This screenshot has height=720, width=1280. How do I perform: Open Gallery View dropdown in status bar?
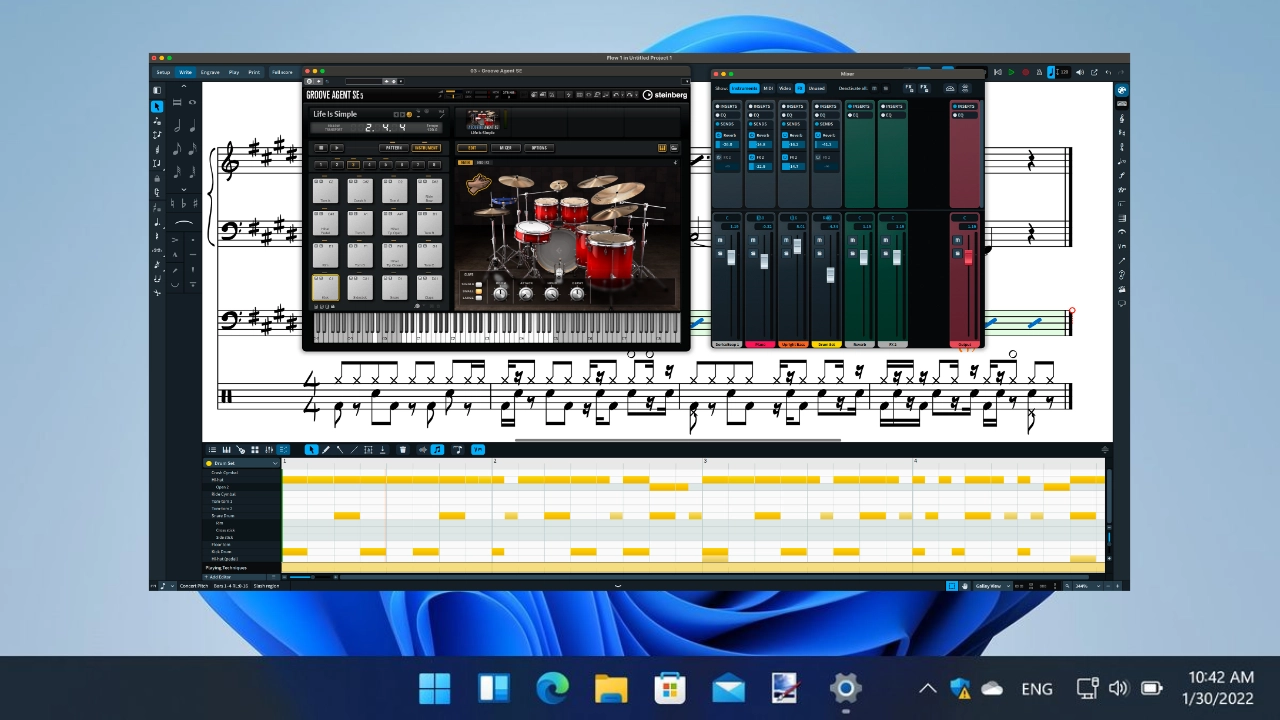[991, 586]
